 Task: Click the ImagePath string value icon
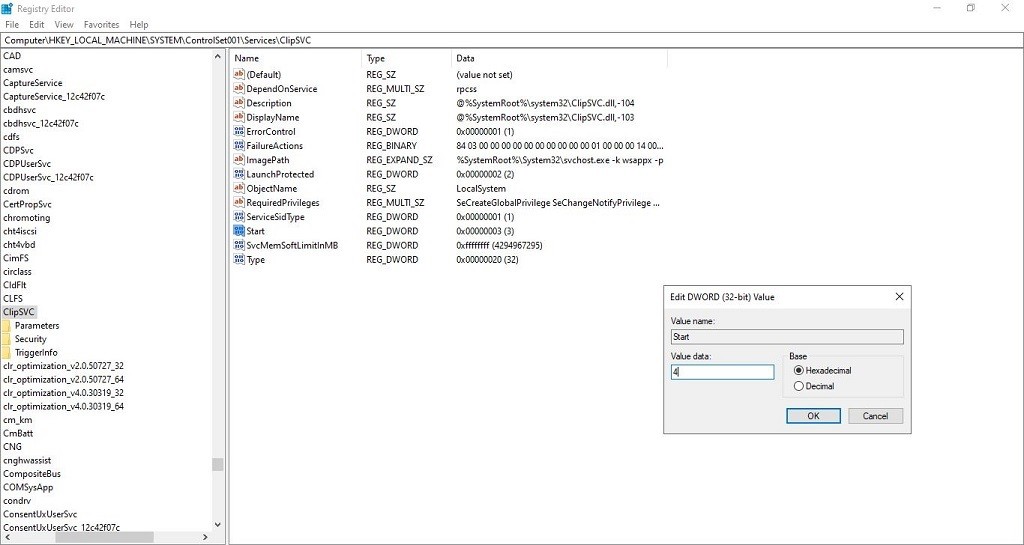click(238, 160)
